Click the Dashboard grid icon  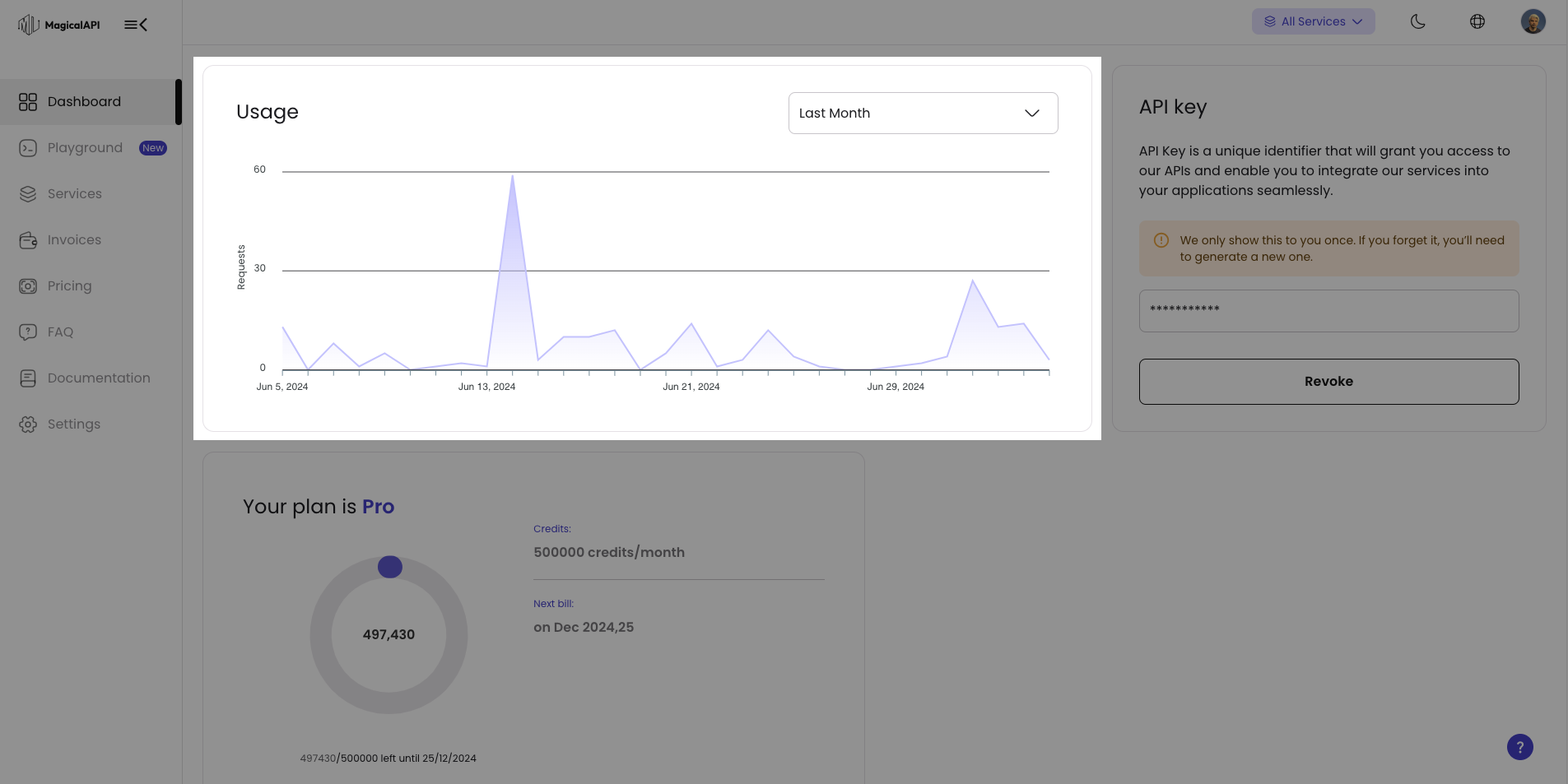28,102
